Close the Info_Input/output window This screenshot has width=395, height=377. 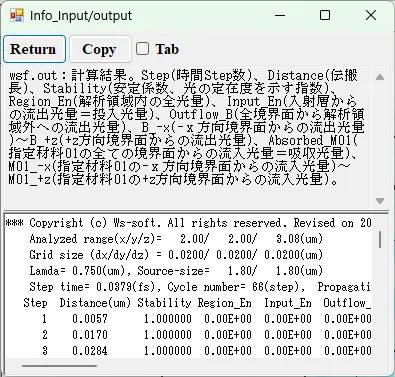click(371, 15)
